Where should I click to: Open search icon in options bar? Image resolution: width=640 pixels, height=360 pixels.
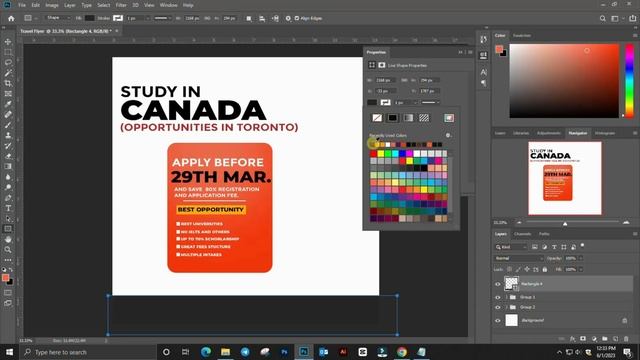pos(603,18)
